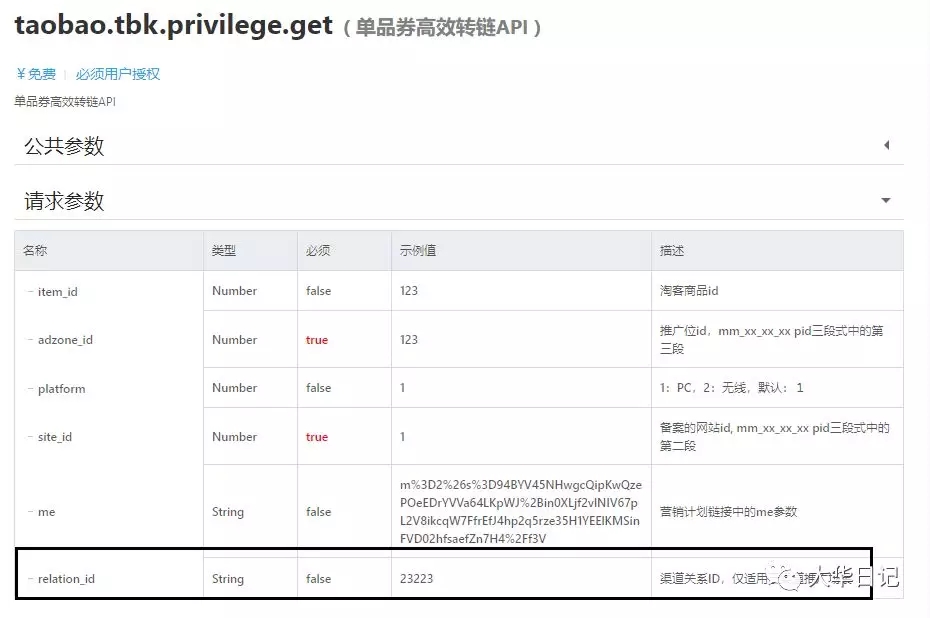Click the 营销计划链接中的me参数 description

728,512
